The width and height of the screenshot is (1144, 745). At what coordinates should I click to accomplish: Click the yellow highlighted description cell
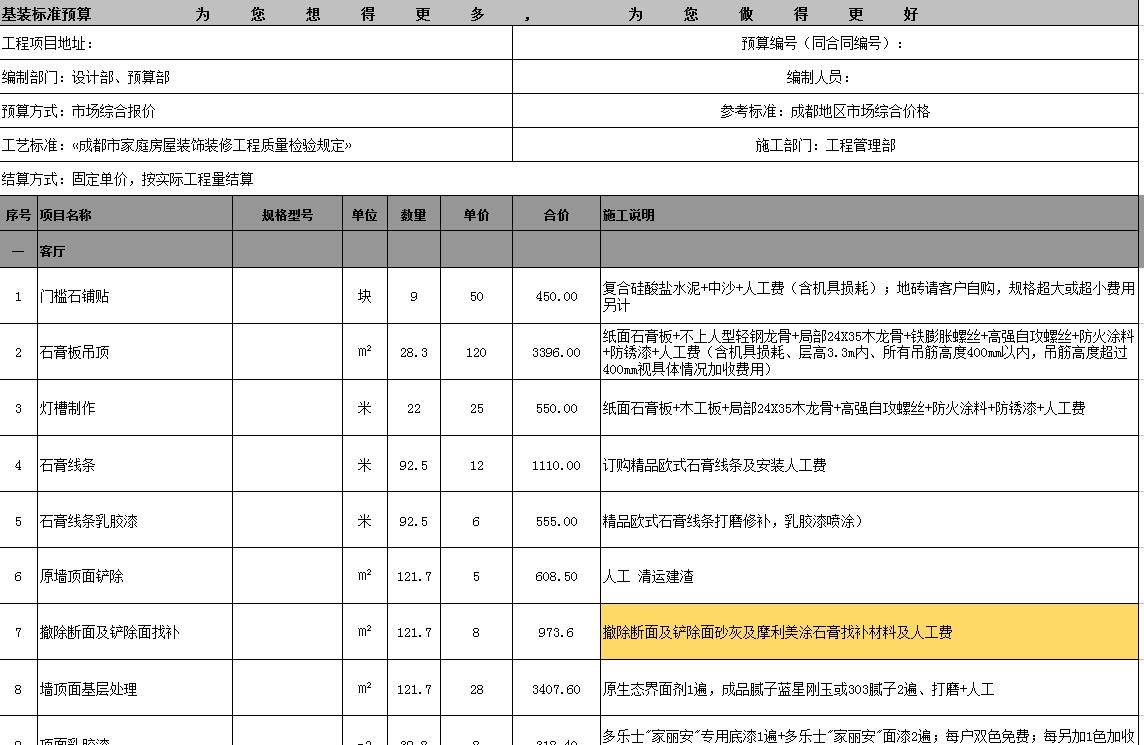point(869,633)
